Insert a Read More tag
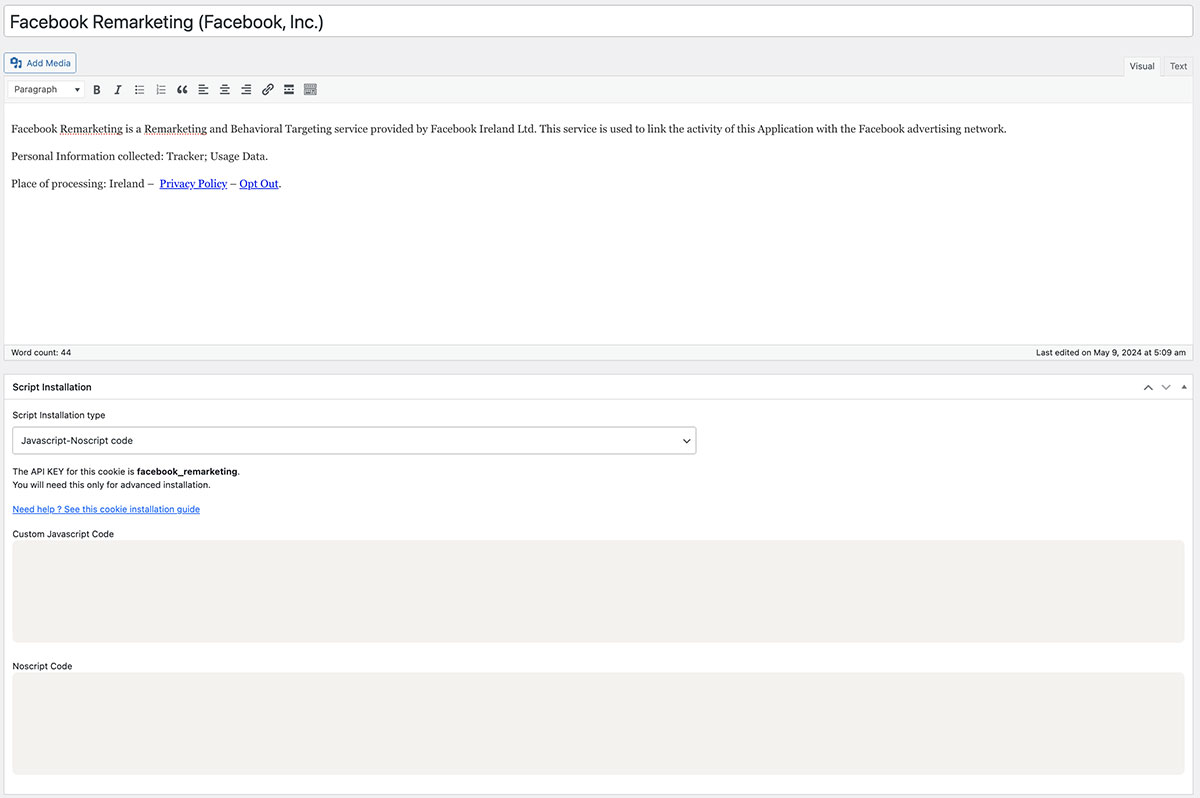1200x798 pixels. click(289, 90)
